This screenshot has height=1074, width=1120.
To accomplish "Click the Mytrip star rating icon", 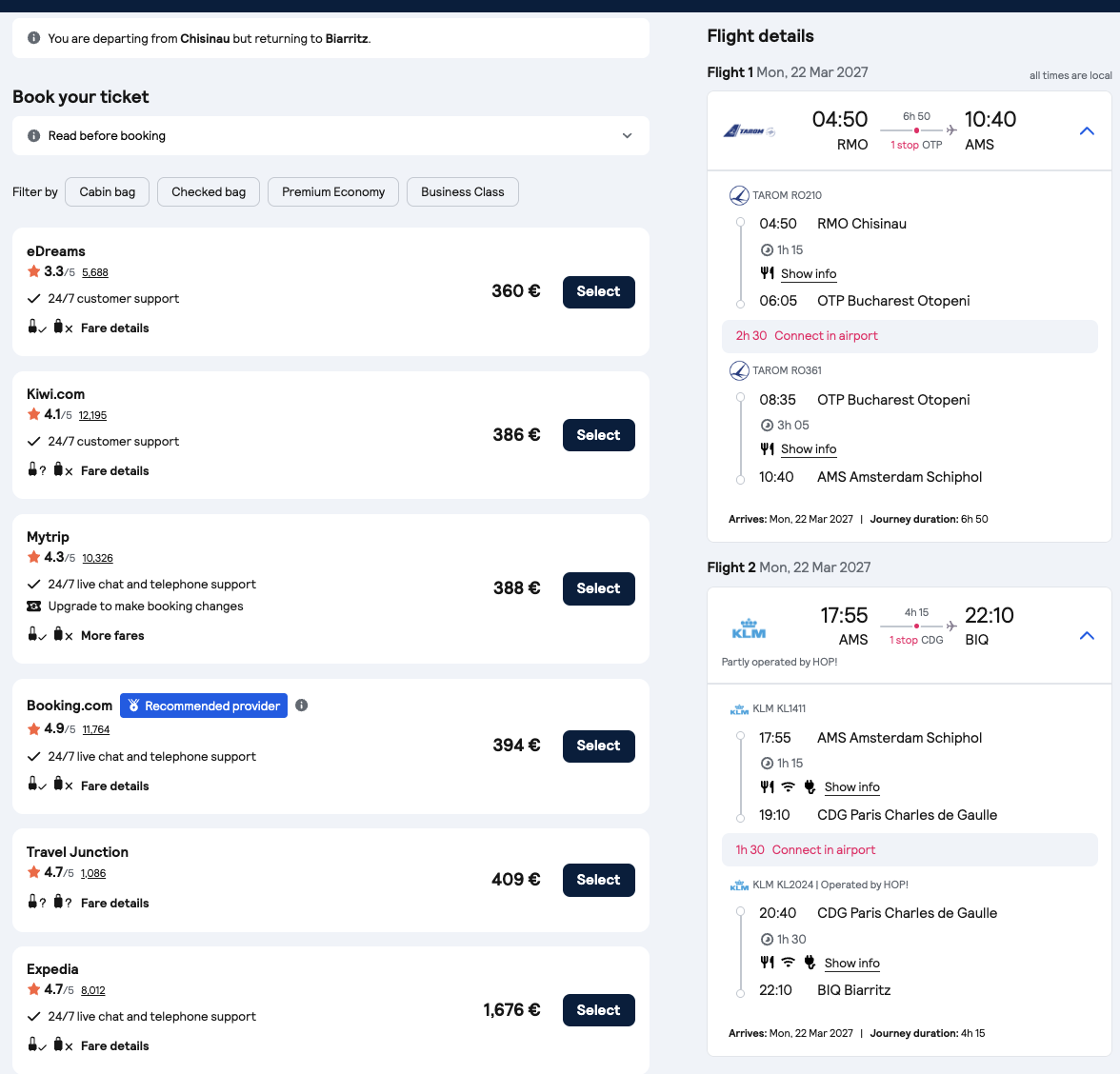I will tap(33, 557).
